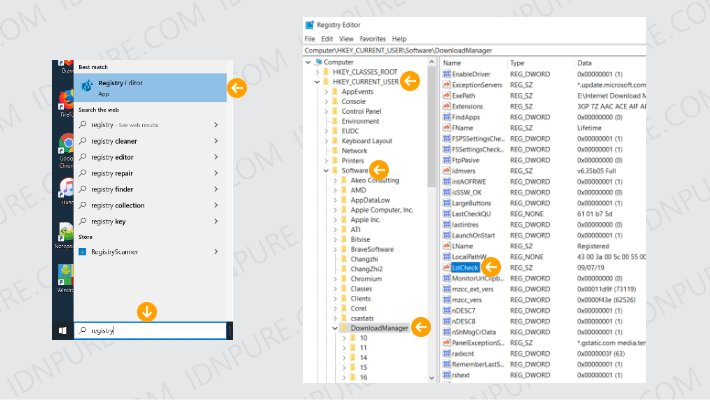
Task: Click the tree pane vertical scrollbar thumb
Action: tap(432, 127)
